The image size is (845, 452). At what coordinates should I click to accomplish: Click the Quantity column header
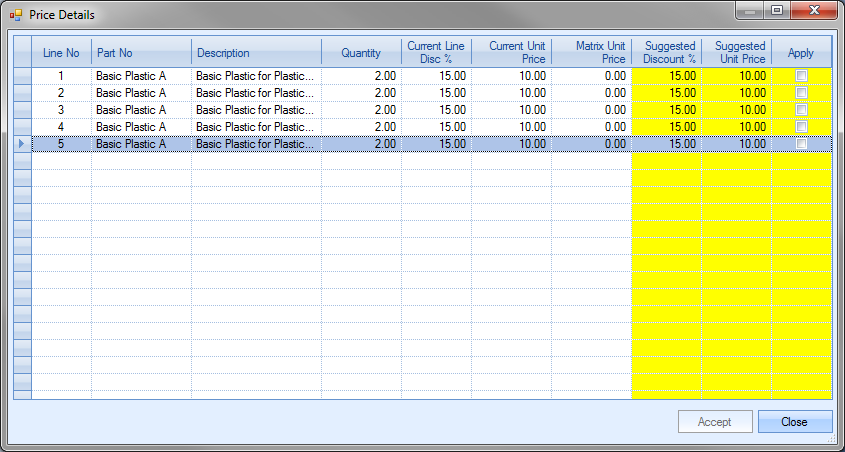(361, 53)
